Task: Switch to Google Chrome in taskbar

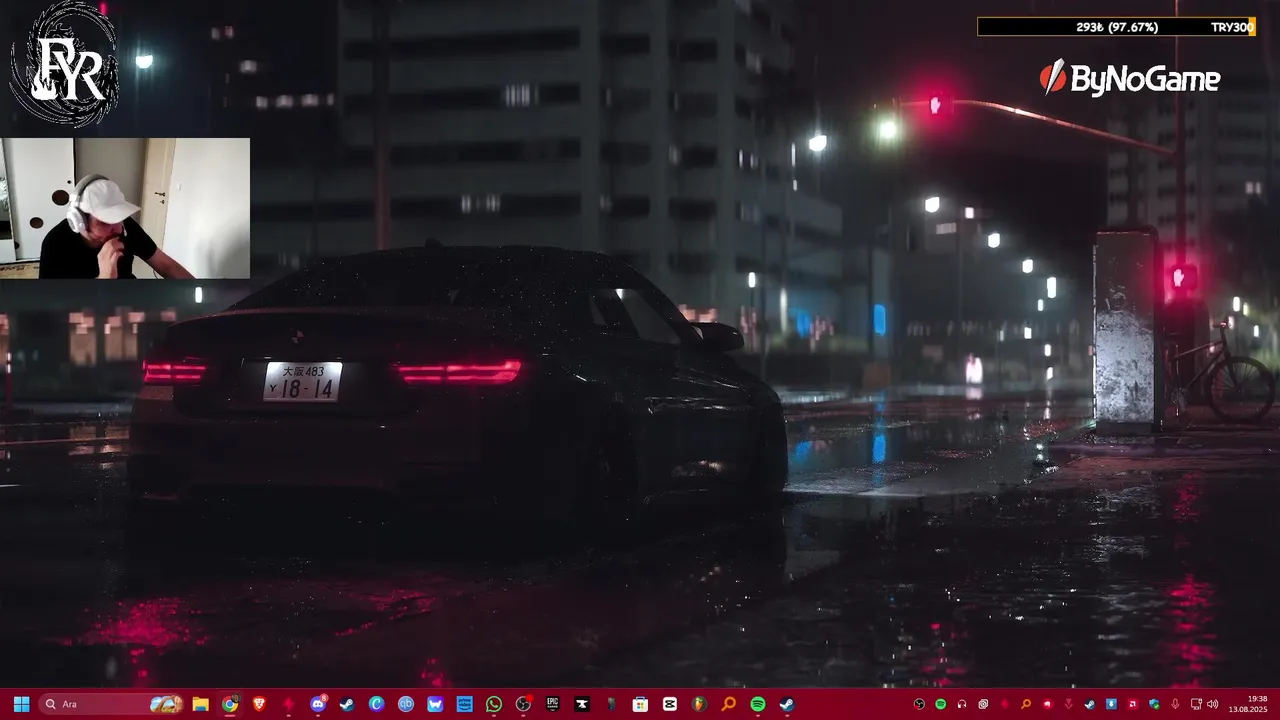Action: [230, 704]
